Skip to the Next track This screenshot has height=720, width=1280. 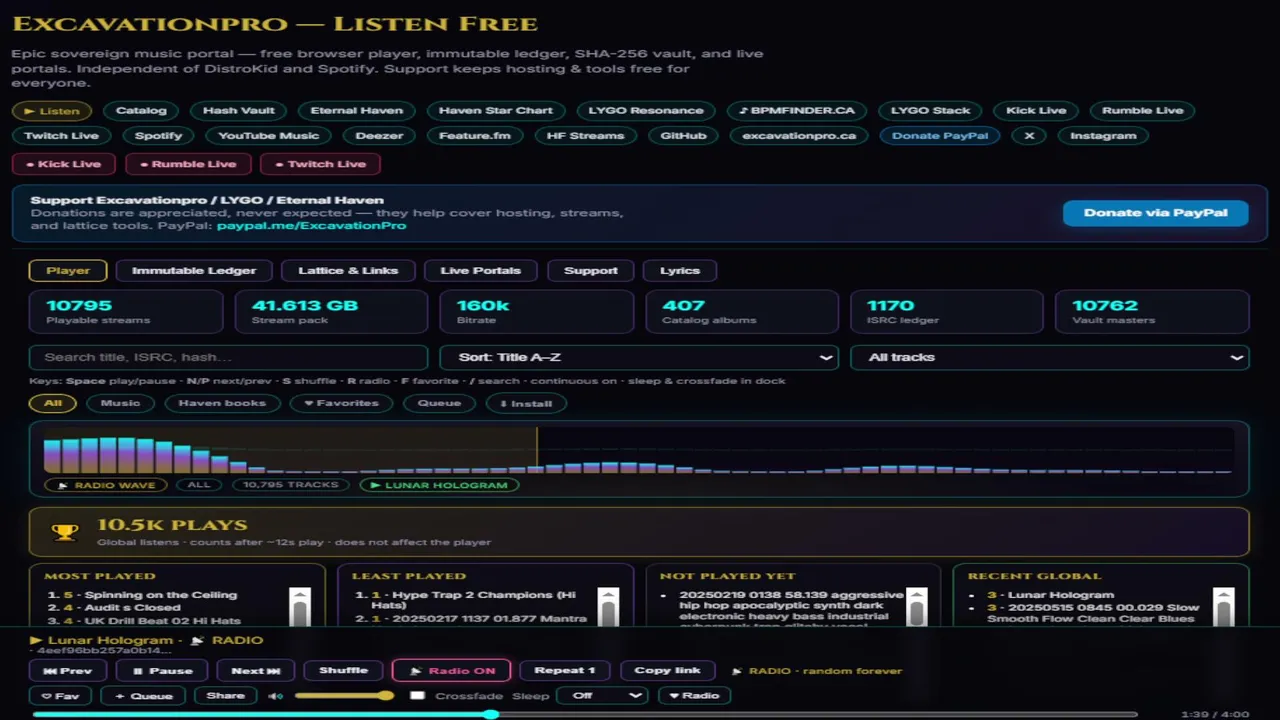click(x=256, y=671)
